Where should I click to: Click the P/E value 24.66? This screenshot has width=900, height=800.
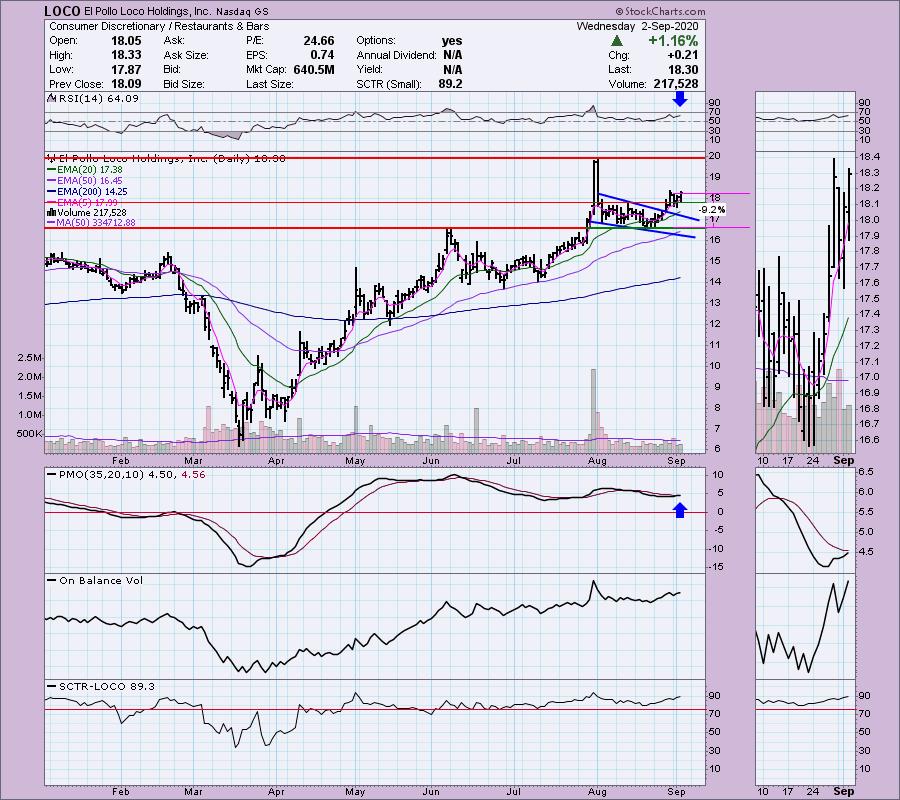[x=319, y=41]
